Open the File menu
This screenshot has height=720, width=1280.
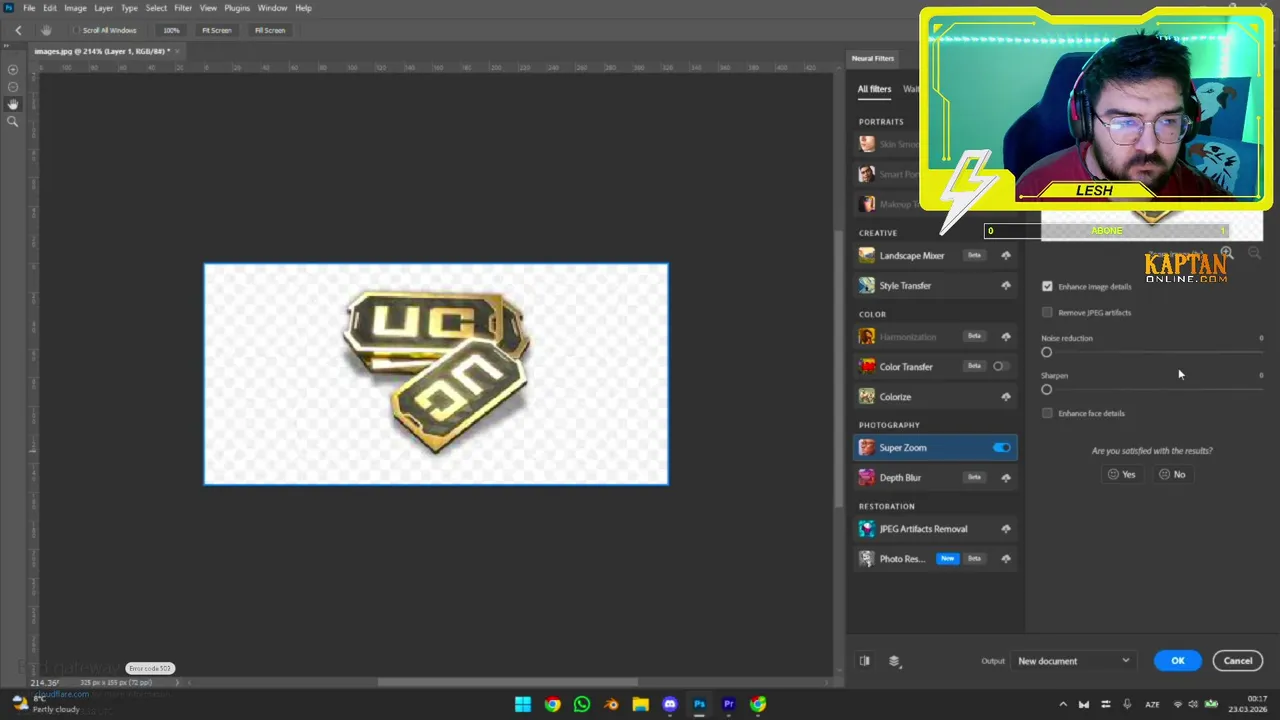(29, 8)
